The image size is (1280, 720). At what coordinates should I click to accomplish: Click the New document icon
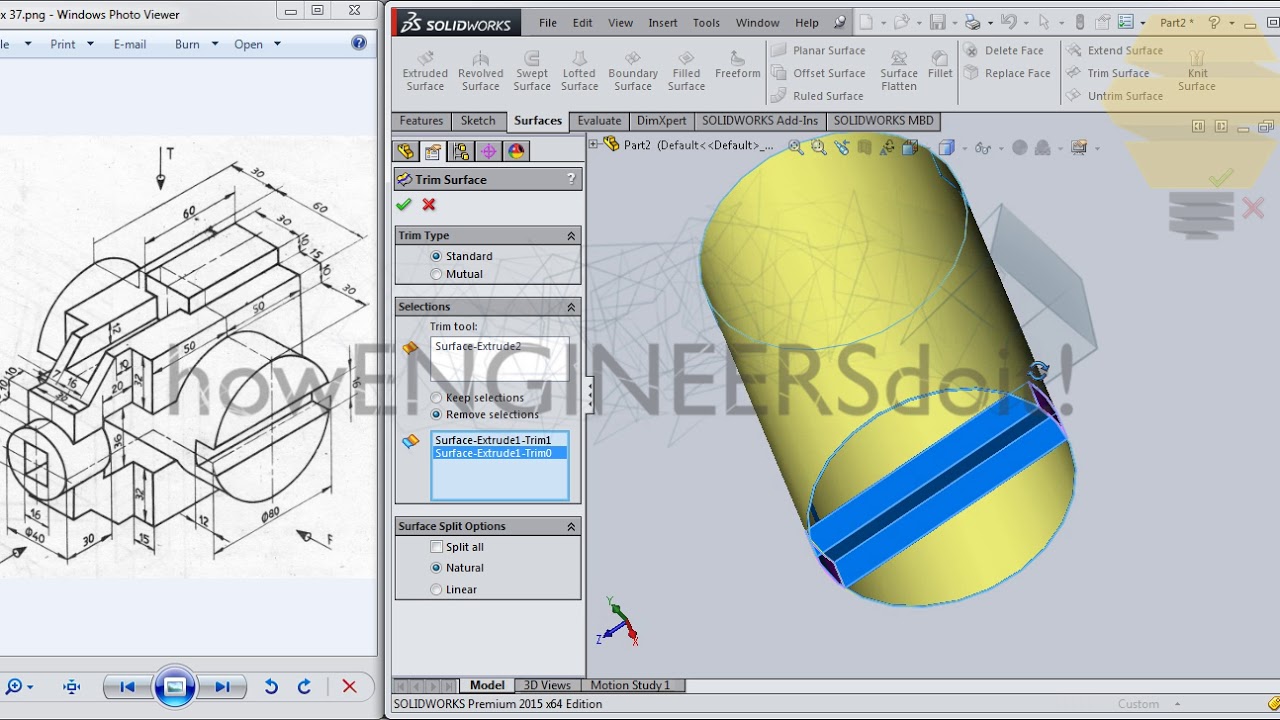pos(866,22)
